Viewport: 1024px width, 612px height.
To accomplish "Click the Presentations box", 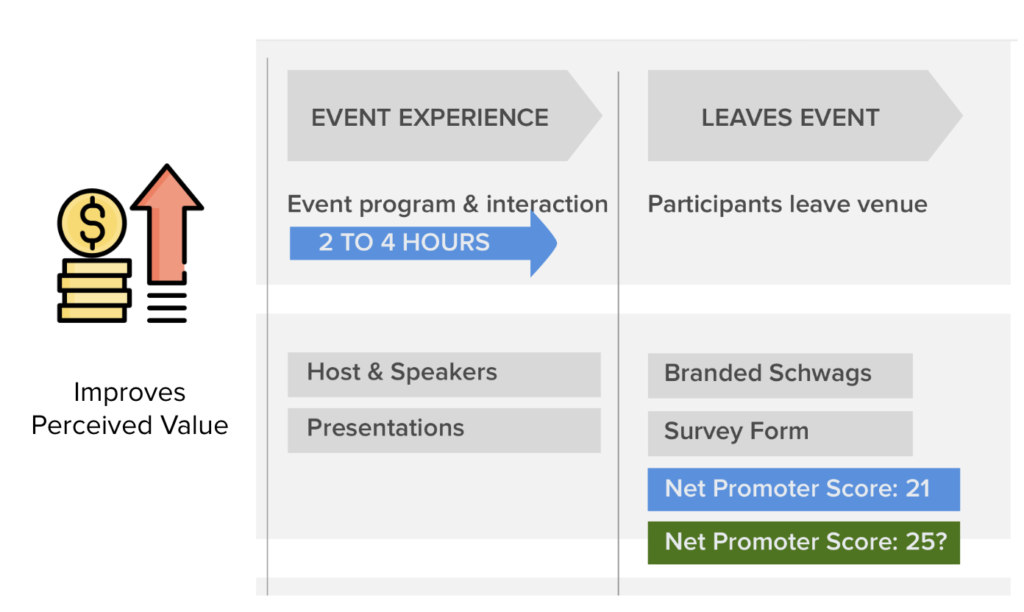I will tap(444, 430).
